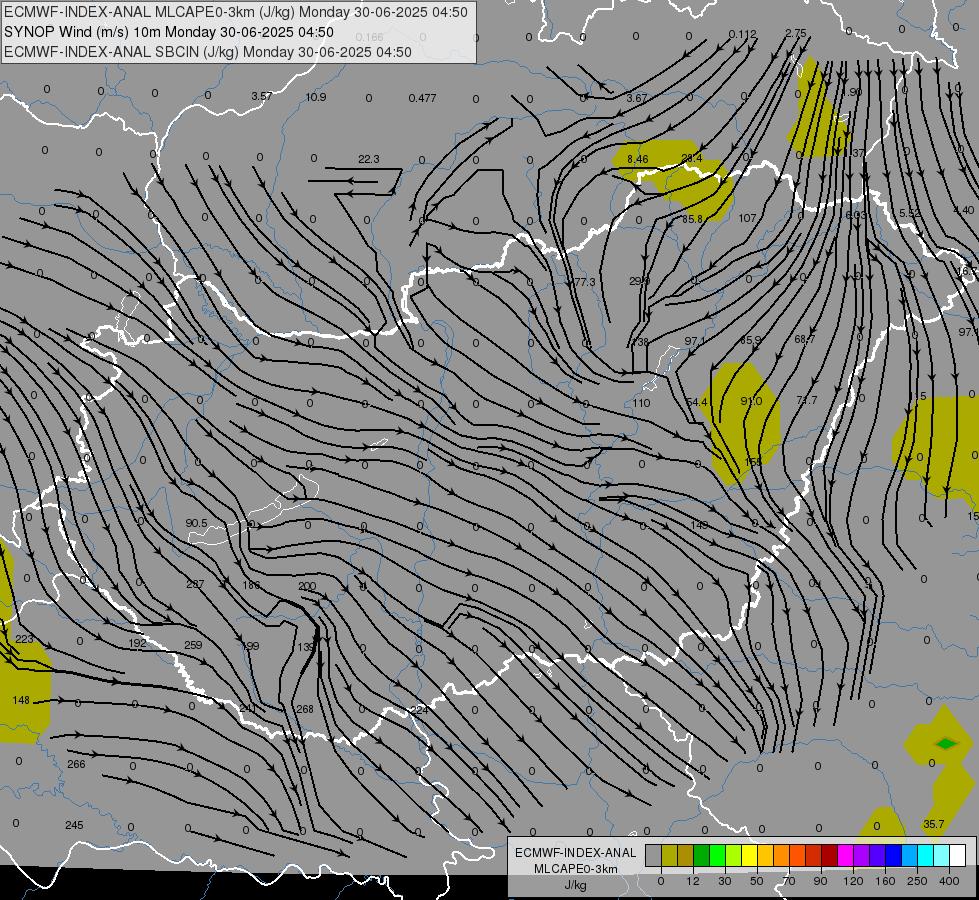Click the map value 224
Image resolution: width=979 pixels, height=900 pixels.
(420, 710)
